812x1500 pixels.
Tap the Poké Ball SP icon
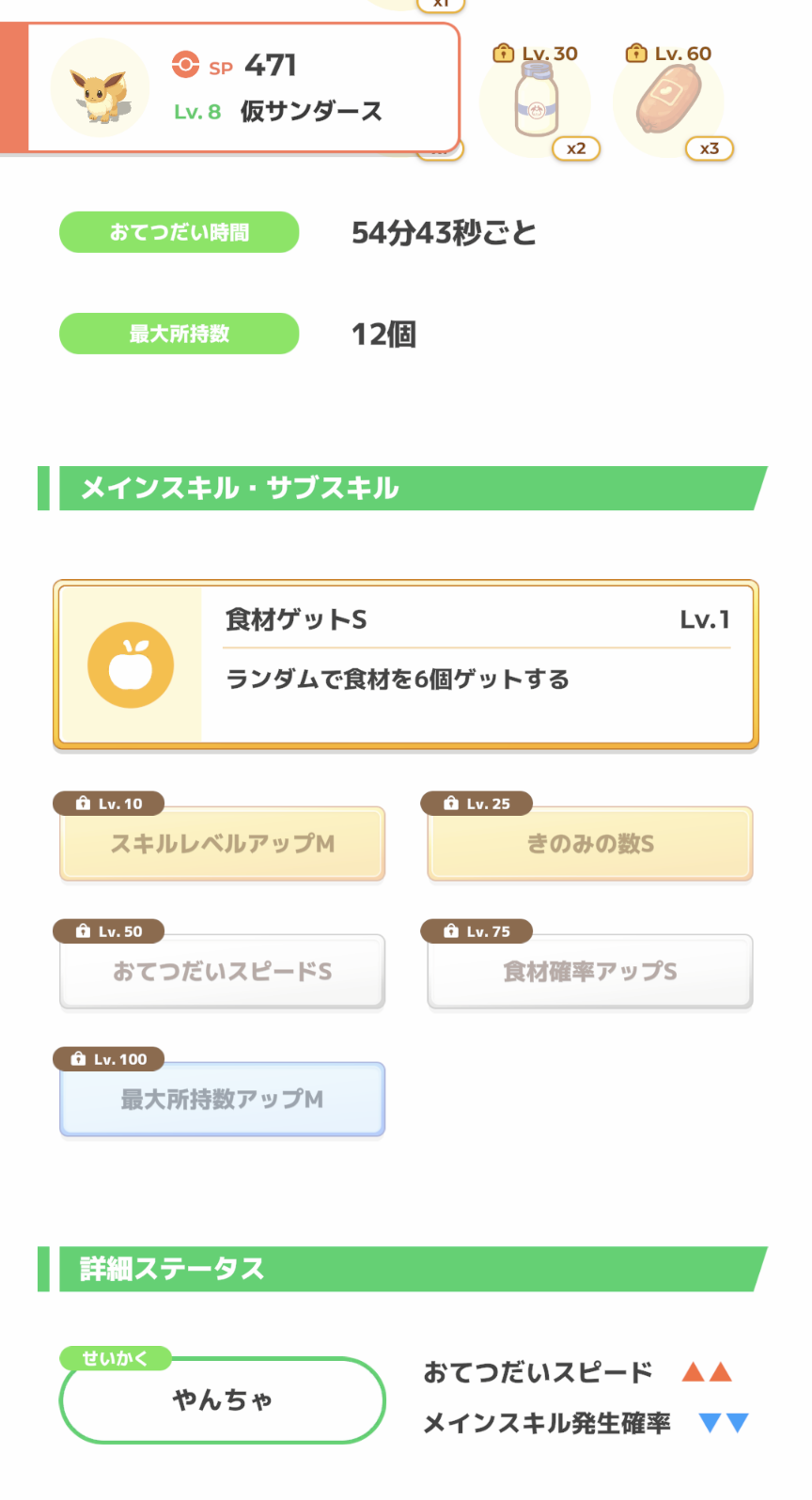(185, 64)
